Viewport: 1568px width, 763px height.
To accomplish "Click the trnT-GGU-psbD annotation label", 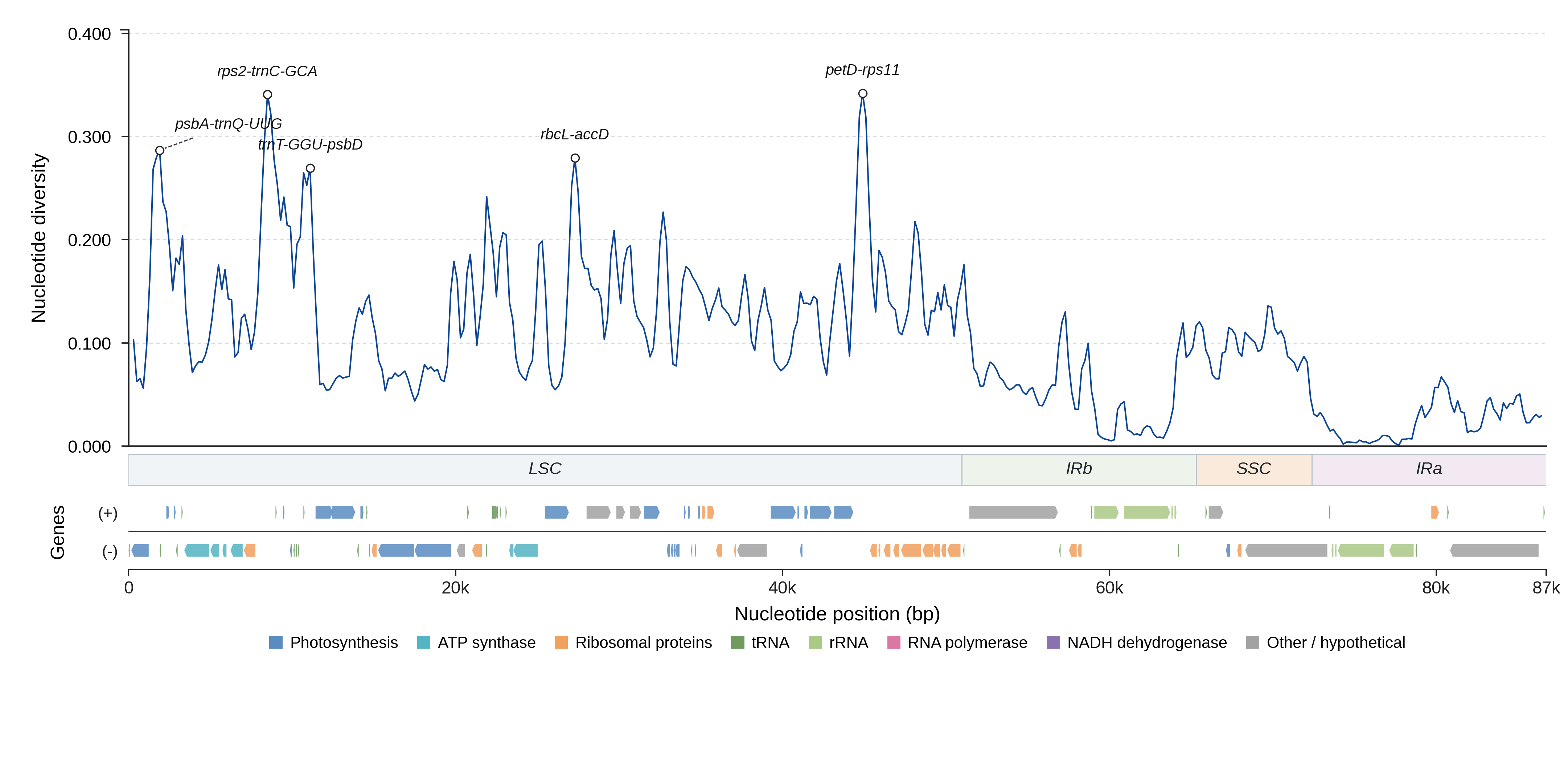I will (x=310, y=144).
